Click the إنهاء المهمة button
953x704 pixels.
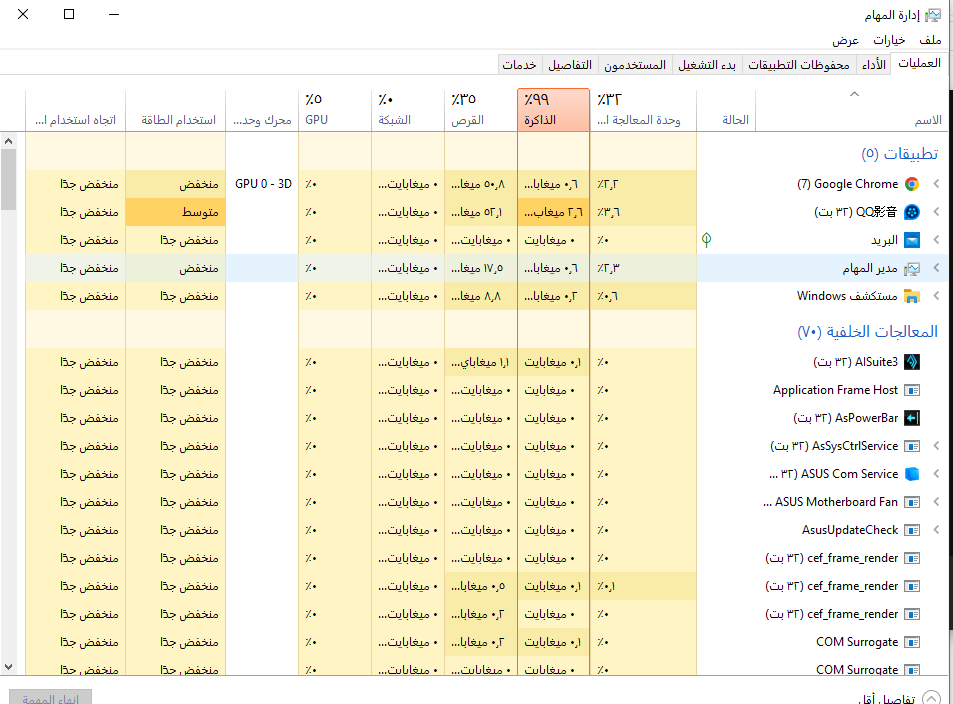[x=51, y=699]
